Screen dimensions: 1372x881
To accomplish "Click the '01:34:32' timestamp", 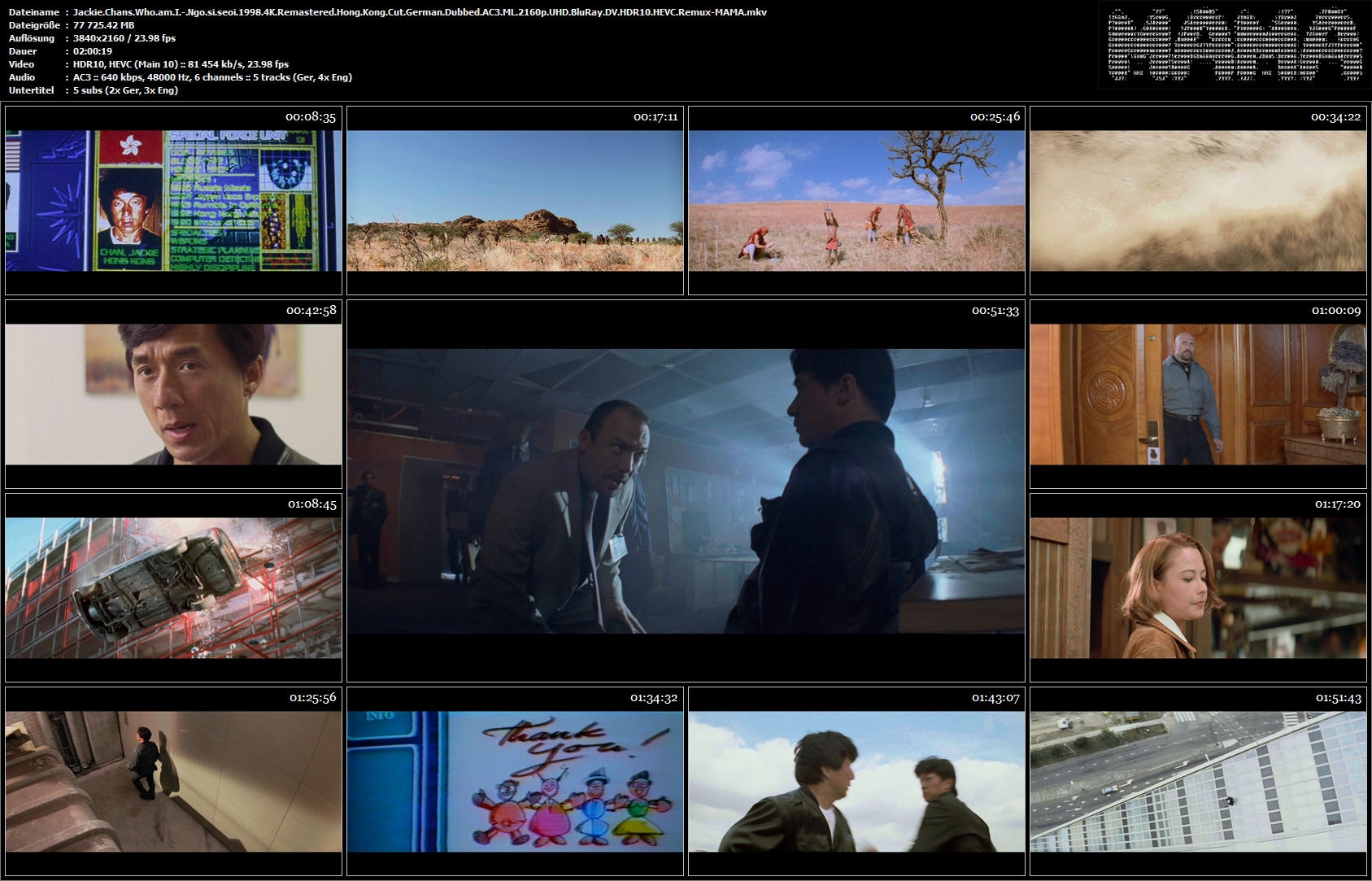I will click(654, 698).
